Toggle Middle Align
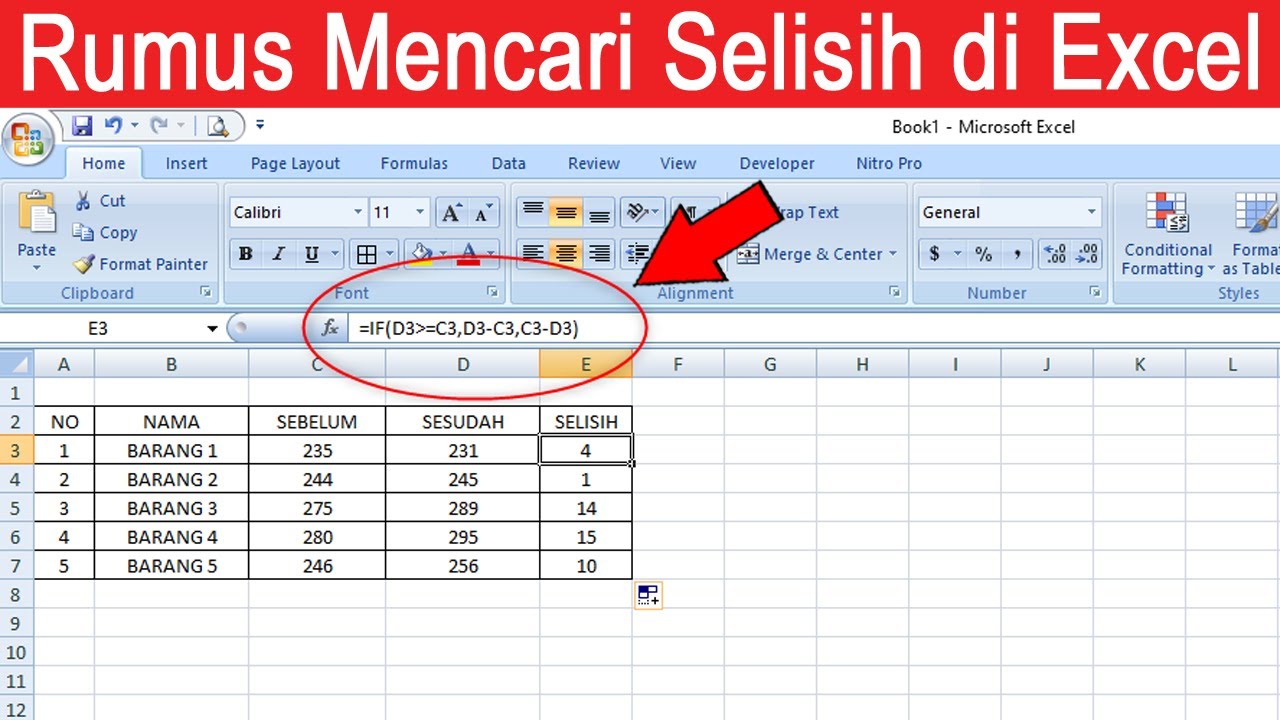 566,212
